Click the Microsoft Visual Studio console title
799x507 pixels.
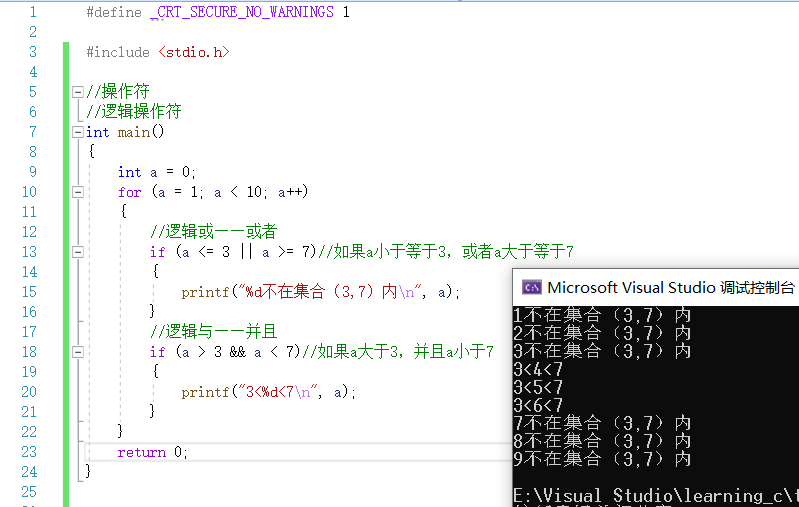click(671, 287)
